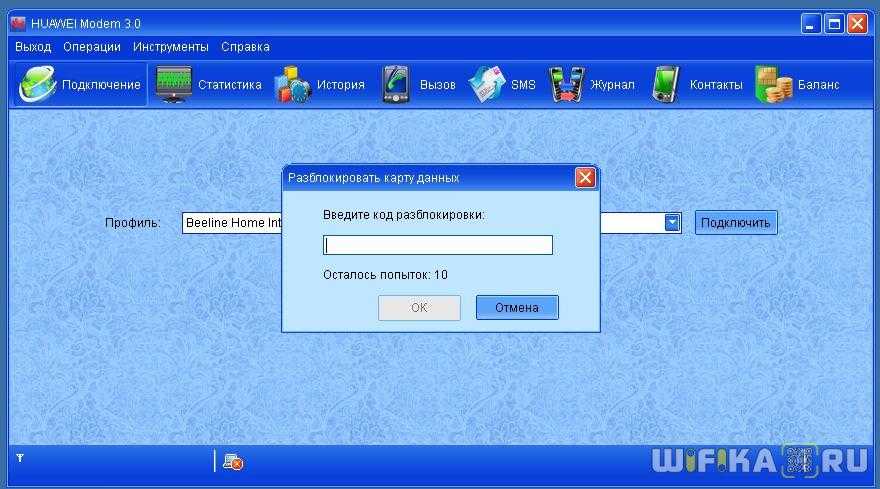The image size is (880, 489).
Task: Open Контакты contacts device icon
Action: point(666,85)
